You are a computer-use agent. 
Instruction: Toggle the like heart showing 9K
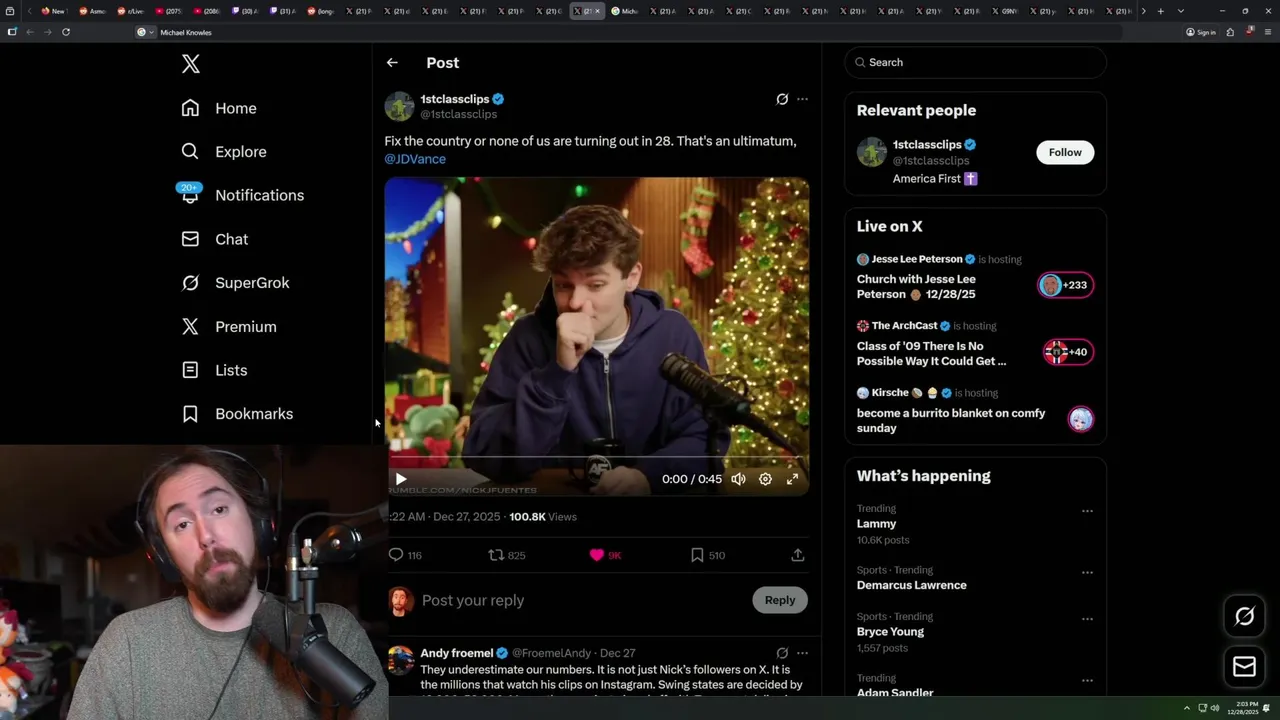point(605,555)
